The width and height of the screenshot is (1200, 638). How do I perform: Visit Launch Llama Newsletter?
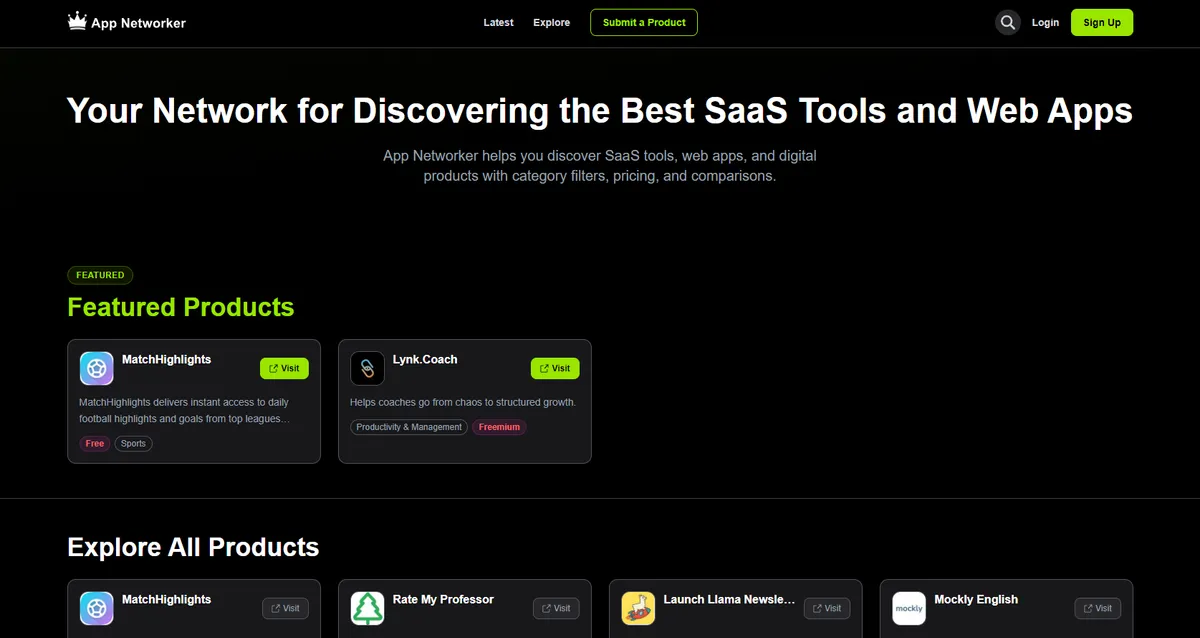pyautogui.click(x=827, y=608)
